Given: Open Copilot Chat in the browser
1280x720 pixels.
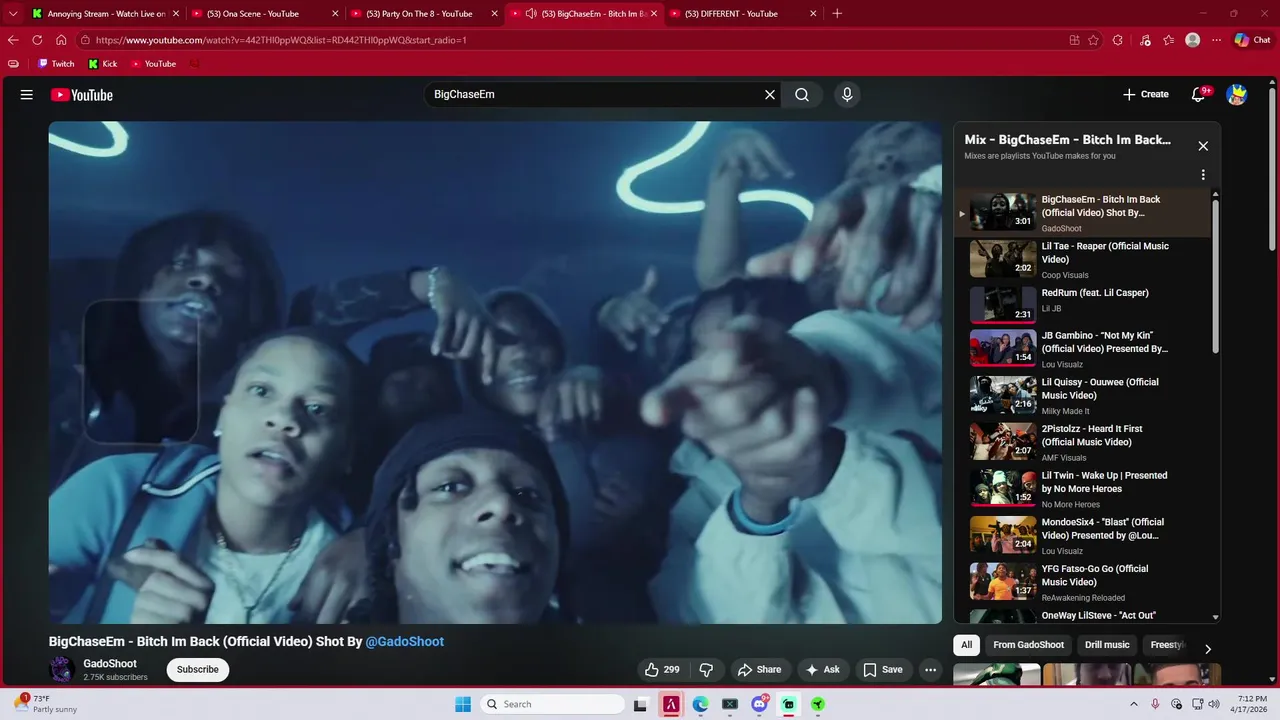Looking at the screenshot, I should [x=1254, y=40].
